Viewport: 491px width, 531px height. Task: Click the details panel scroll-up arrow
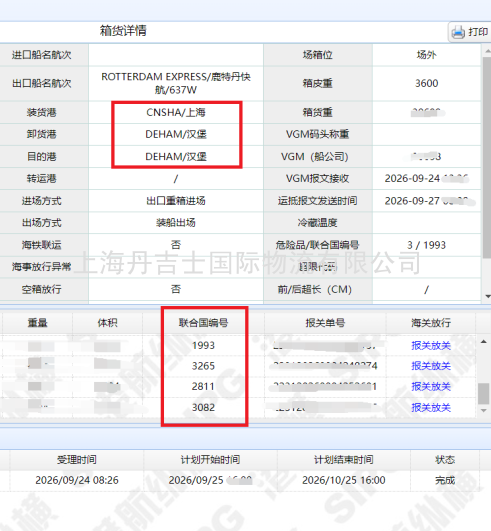point(488,51)
